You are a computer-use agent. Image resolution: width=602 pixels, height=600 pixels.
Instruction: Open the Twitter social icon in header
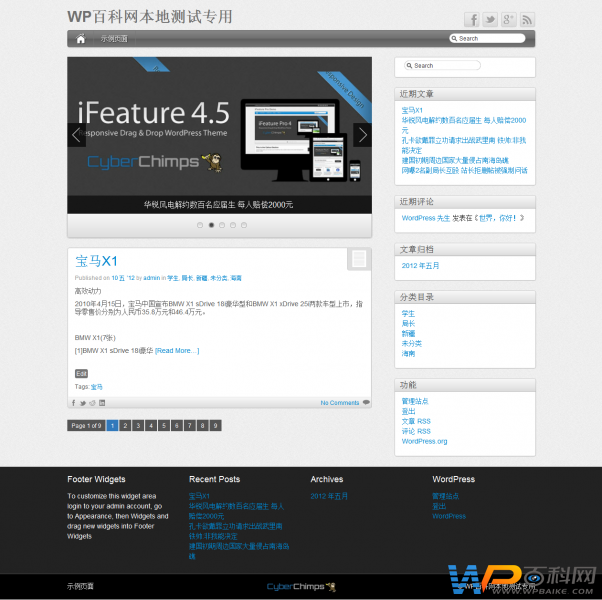[490, 20]
